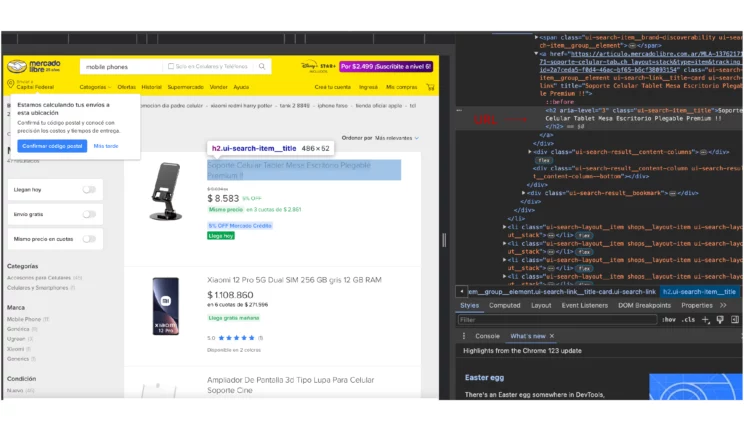Show more Styles pane tabs chevron
744x425 pixels.
(723, 305)
